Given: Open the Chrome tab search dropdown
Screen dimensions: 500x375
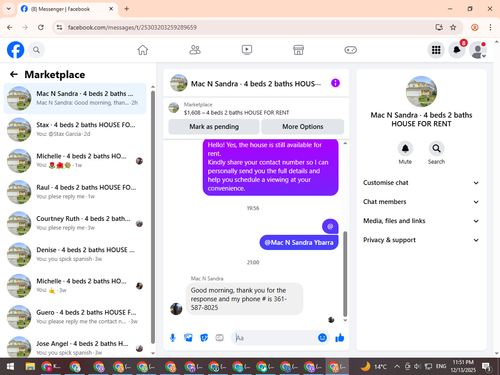Looking at the screenshot, I should (x=9, y=9).
